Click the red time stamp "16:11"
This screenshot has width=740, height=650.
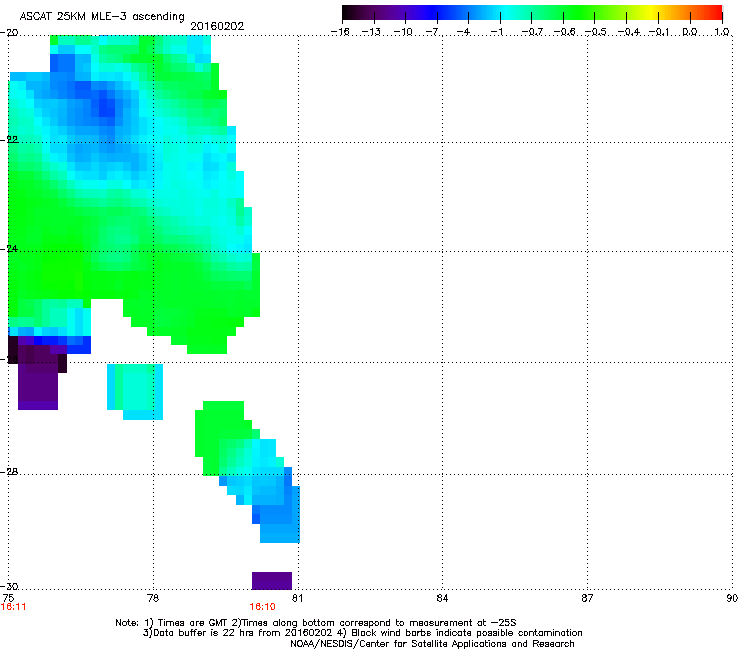click(14, 607)
